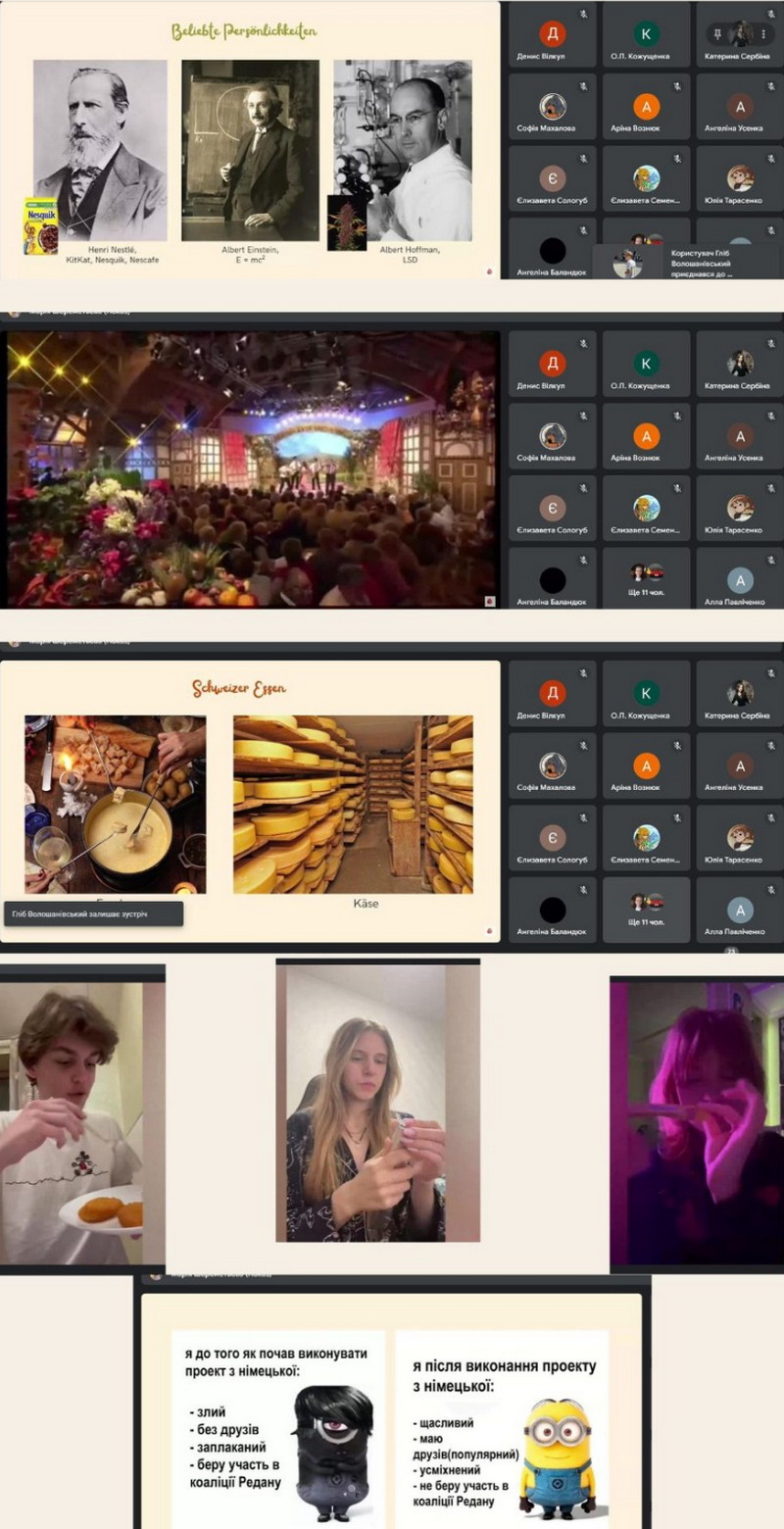Click Алла Павліченко's muted mic icon, Schweizer Essen meeting

pos(770,889)
